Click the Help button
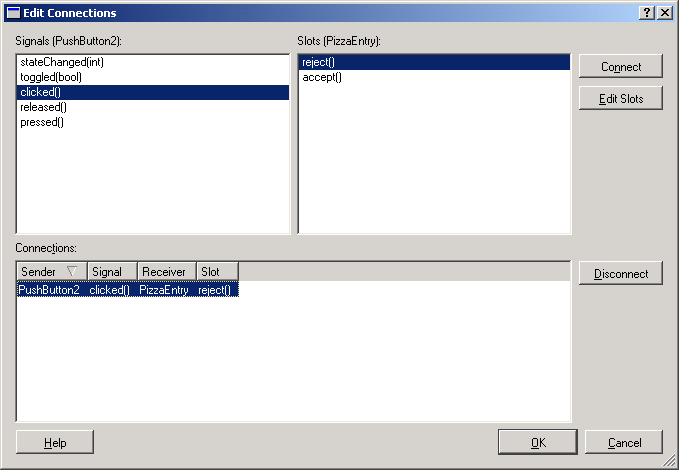This screenshot has height=470, width=679. tap(55, 442)
